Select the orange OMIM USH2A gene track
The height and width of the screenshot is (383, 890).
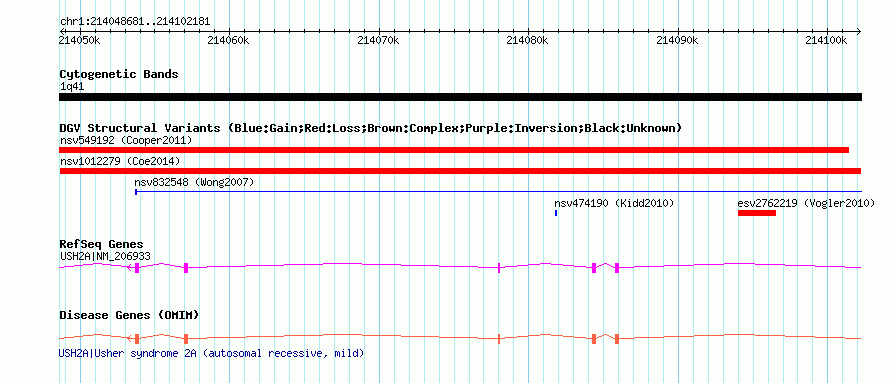pos(460,338)
